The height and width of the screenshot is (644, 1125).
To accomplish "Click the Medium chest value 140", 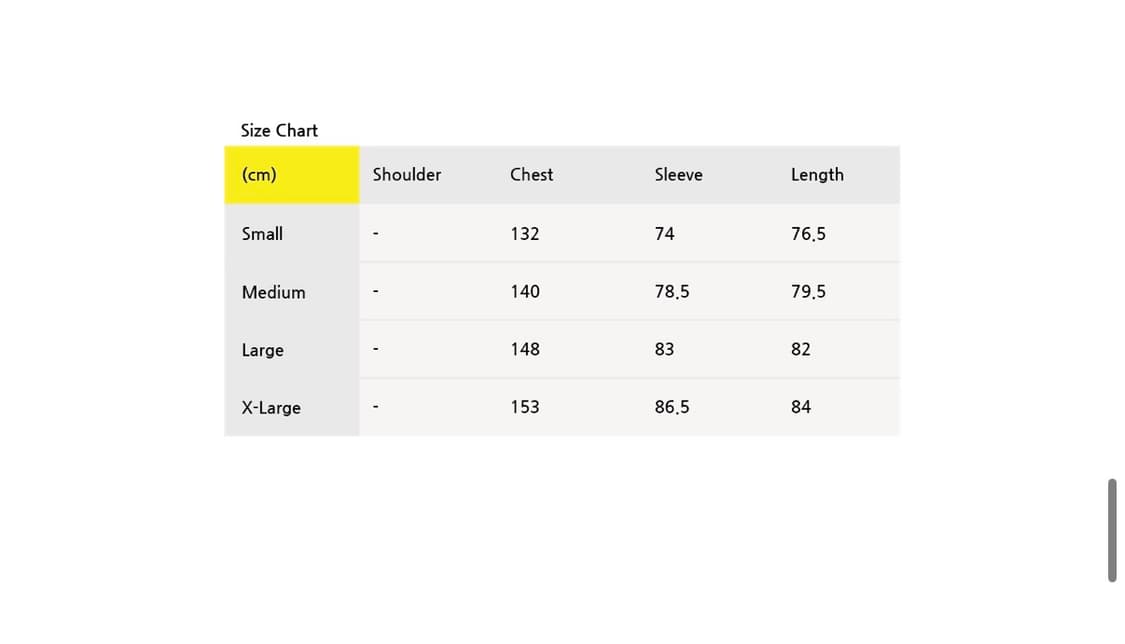I will [524, 291].
